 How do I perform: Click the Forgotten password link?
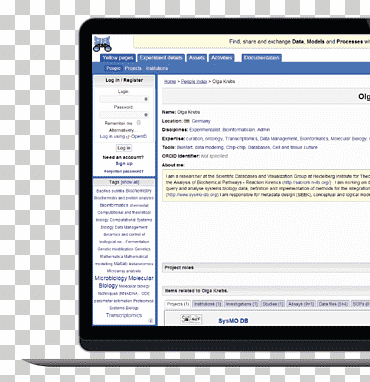pos(124,171)
